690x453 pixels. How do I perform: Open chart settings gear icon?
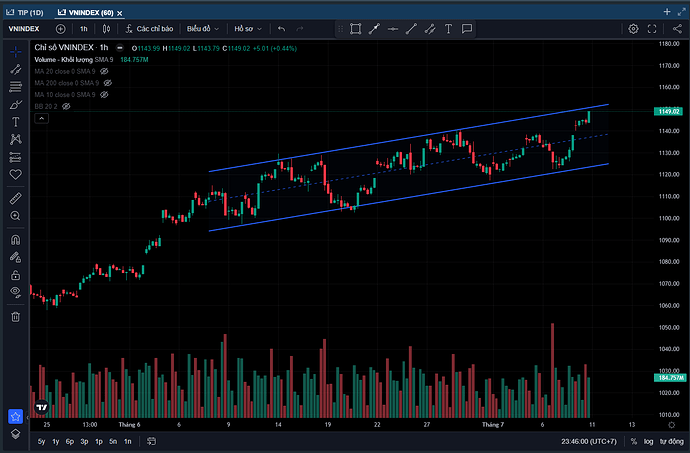click(x=633, y=29)
